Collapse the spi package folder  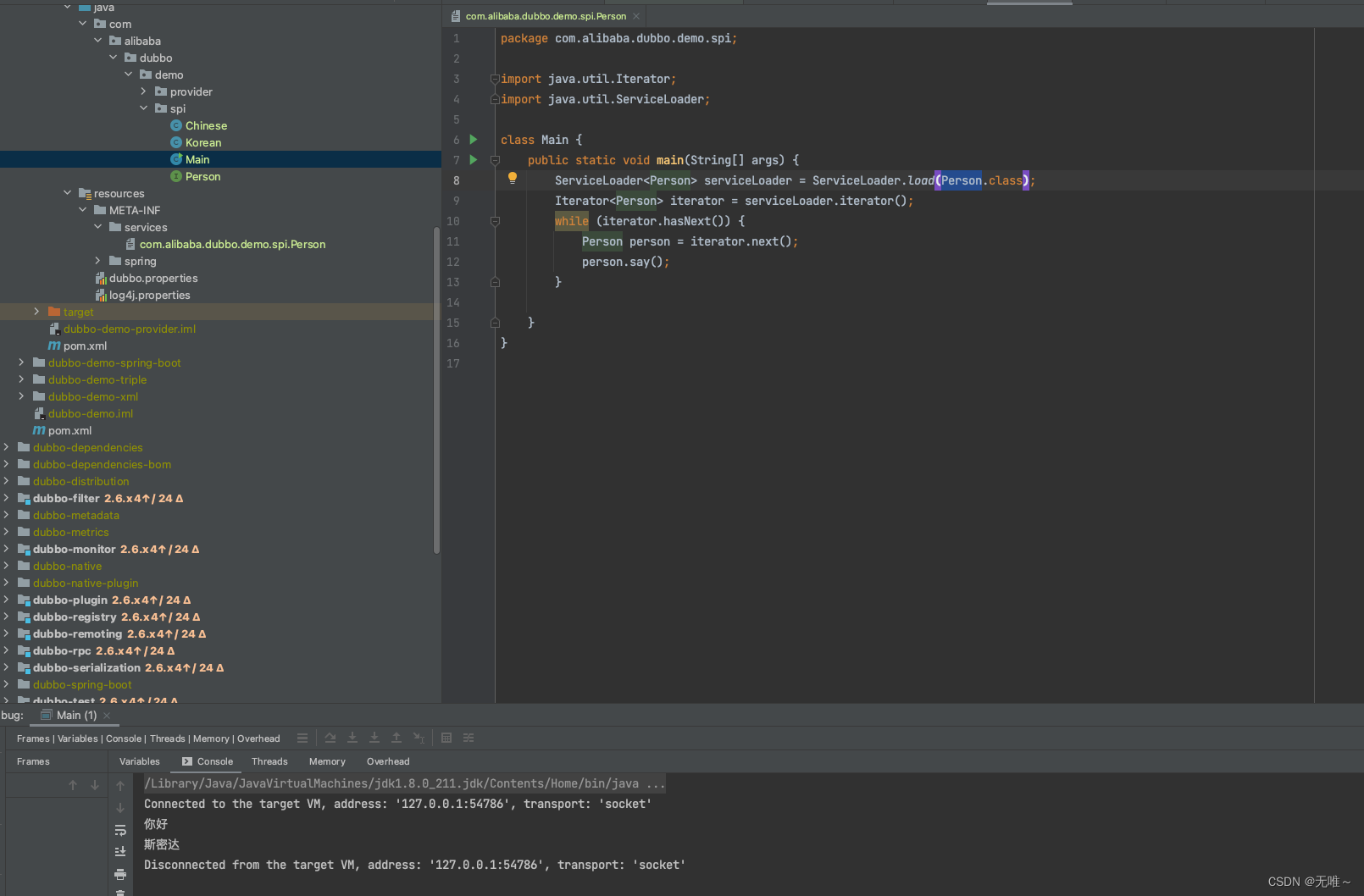[x=144, y=108]
